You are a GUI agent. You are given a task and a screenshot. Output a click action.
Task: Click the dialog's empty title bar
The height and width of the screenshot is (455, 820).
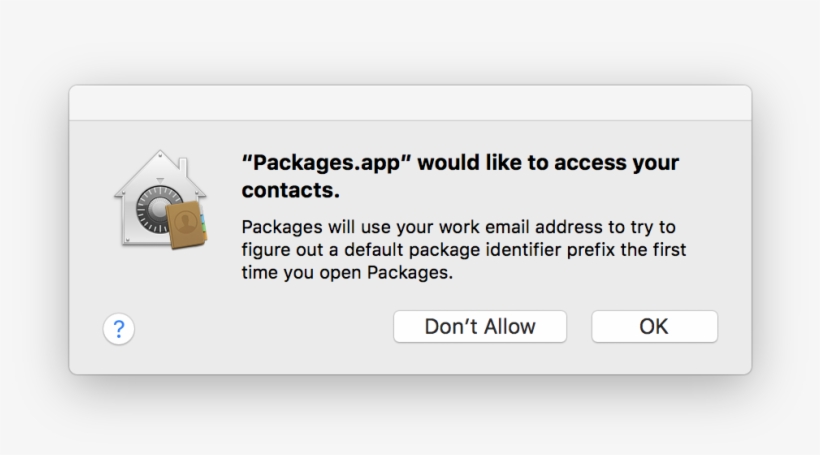coord(410,103)
